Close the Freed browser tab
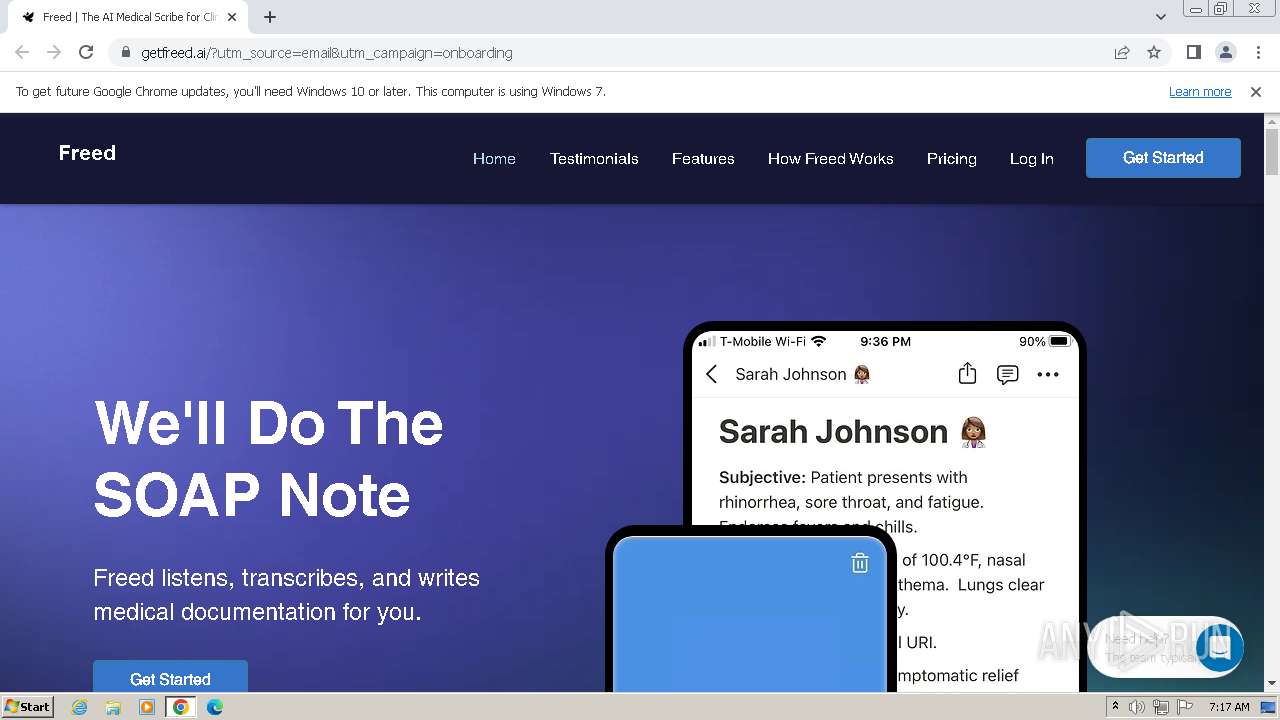This screenshot has width=1280, height=720. coord(232,17)
